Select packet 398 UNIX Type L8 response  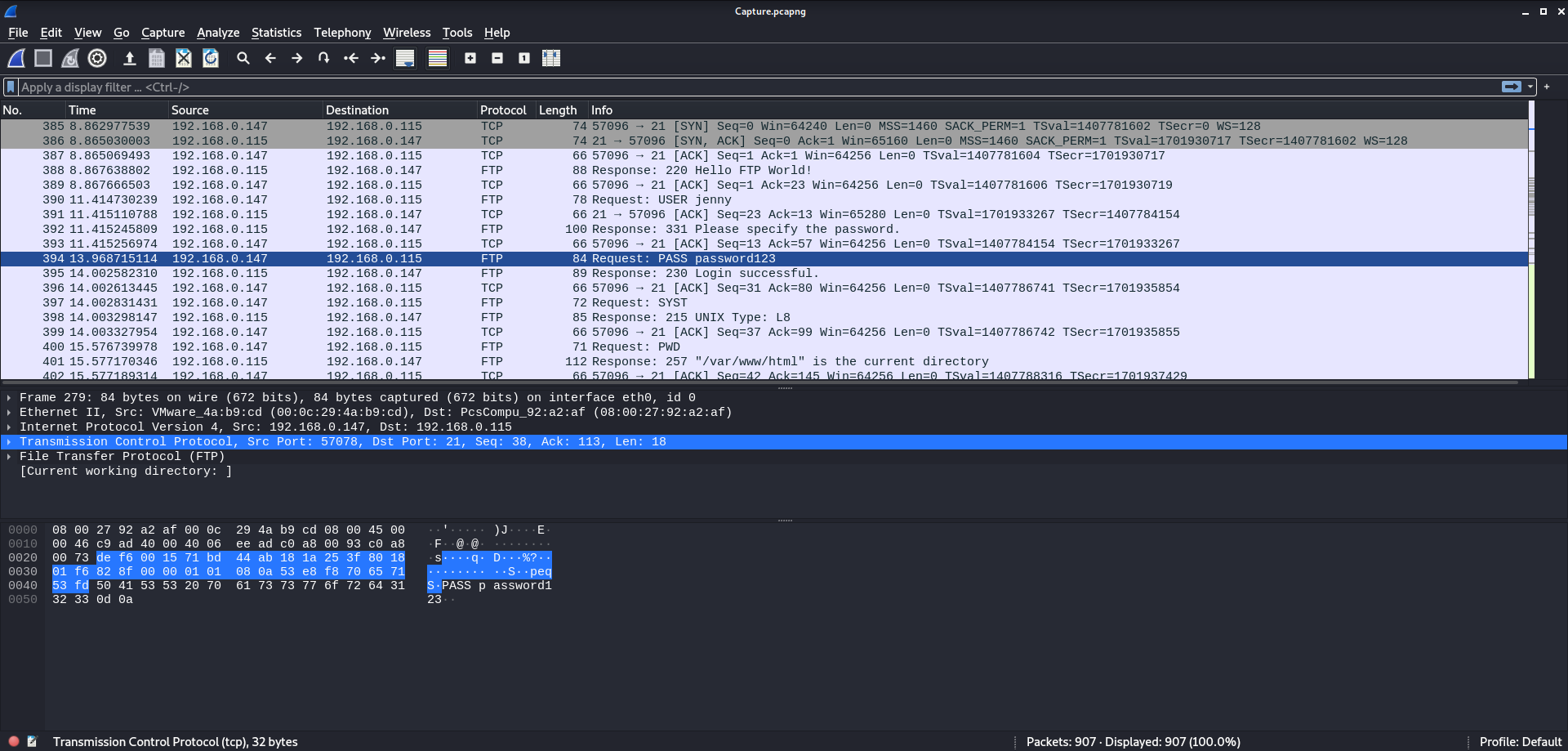point(764,318)
